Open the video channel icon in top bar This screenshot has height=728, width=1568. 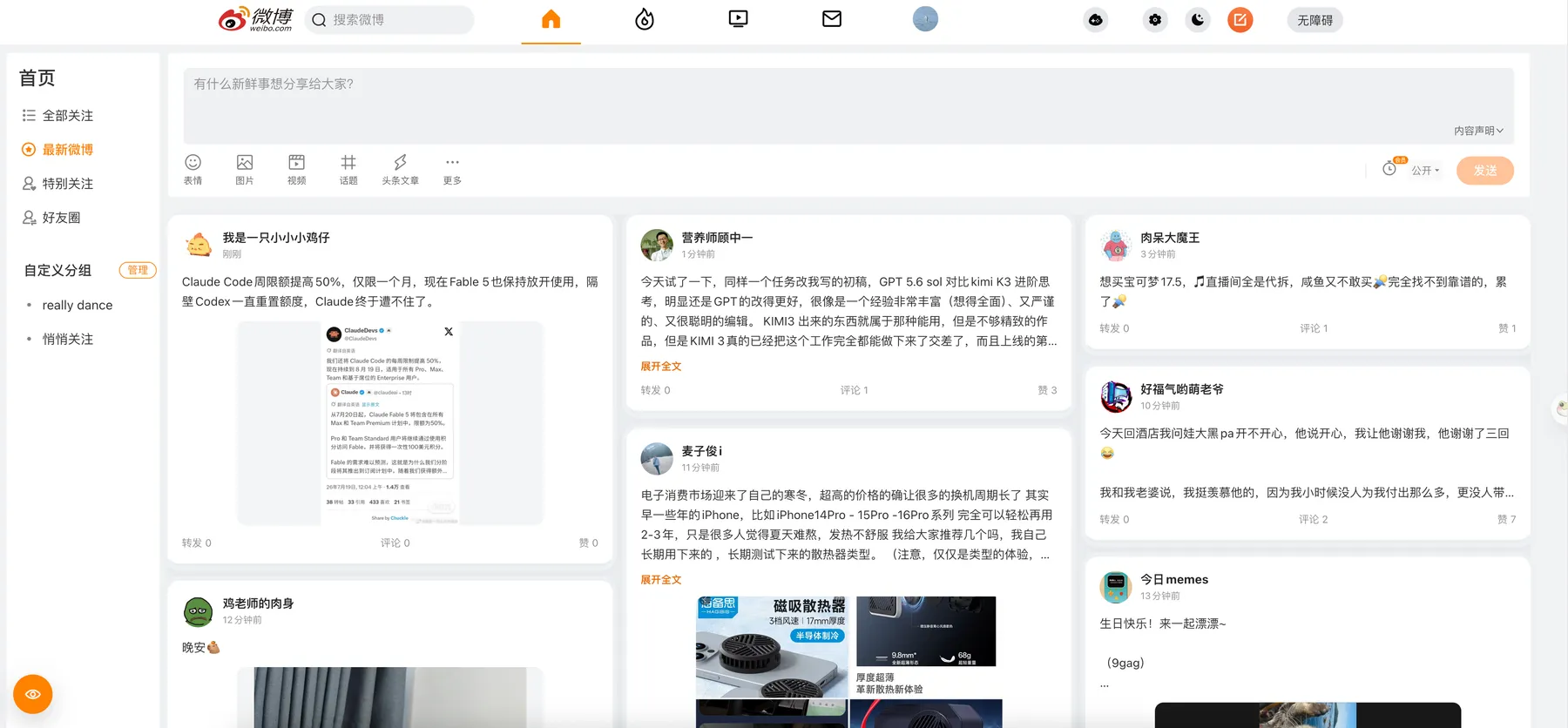[738, 18]
